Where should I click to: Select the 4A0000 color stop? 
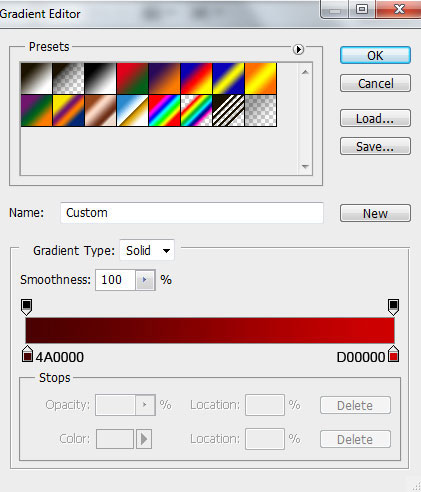click(27, 354)
